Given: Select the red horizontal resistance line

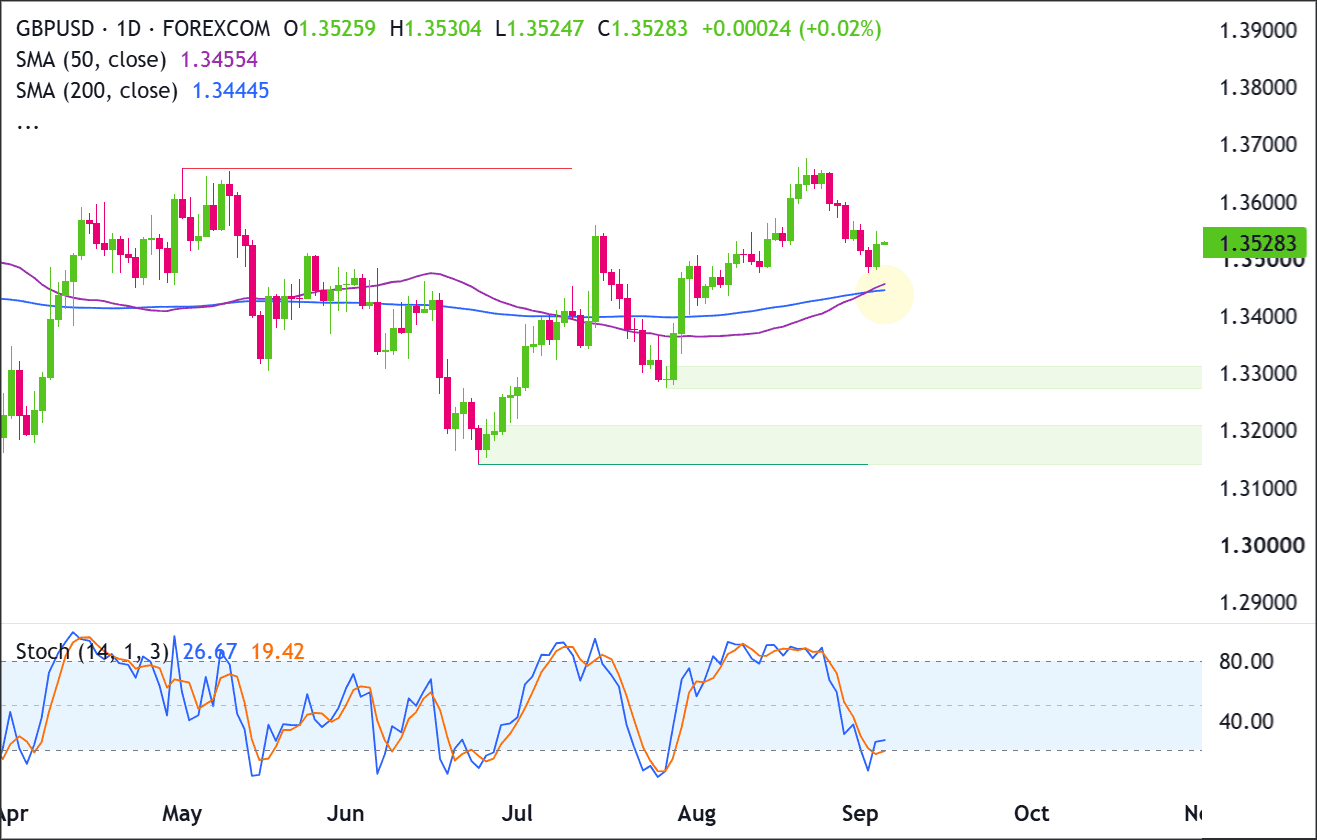Looking at the screenshot, I should [376, 169].
